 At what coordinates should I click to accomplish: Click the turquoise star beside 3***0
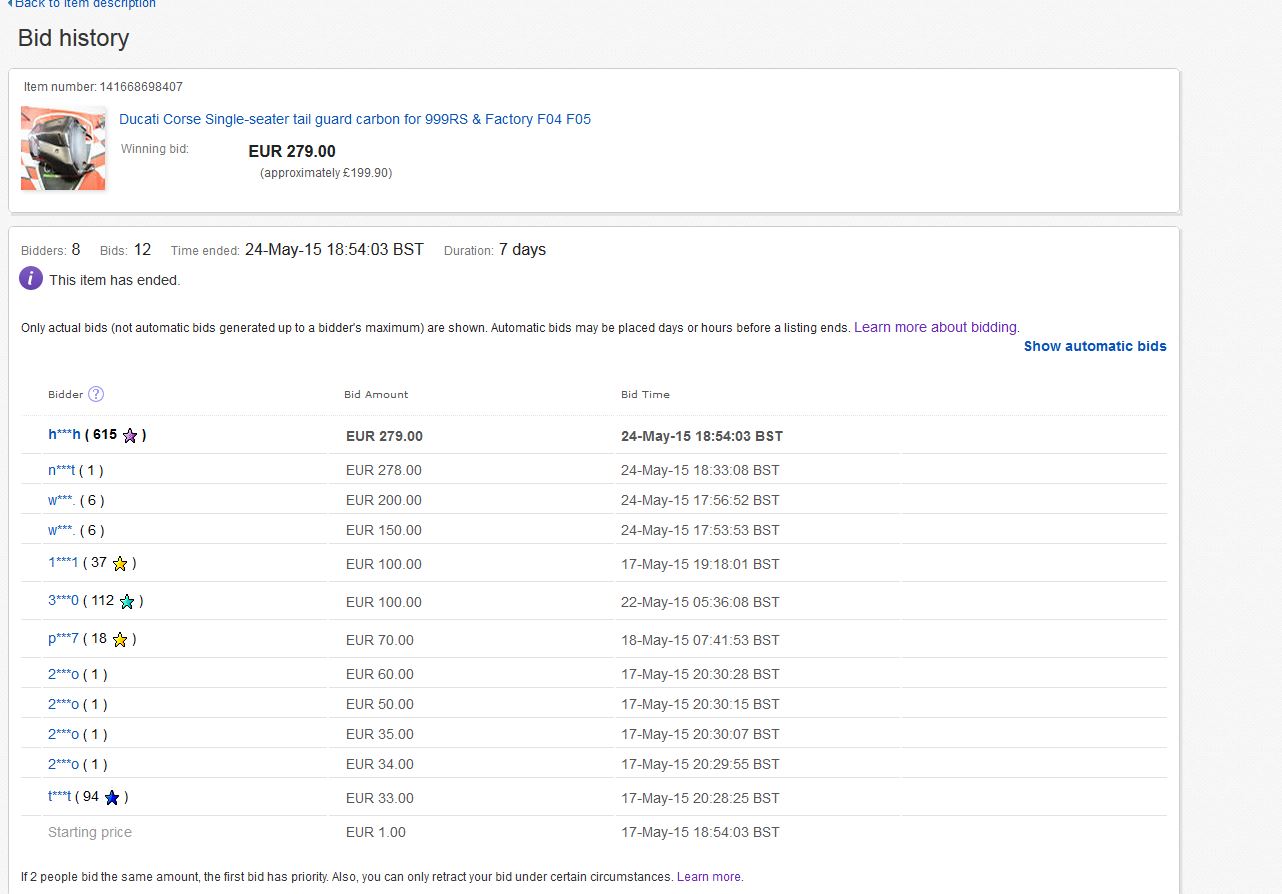127,602
